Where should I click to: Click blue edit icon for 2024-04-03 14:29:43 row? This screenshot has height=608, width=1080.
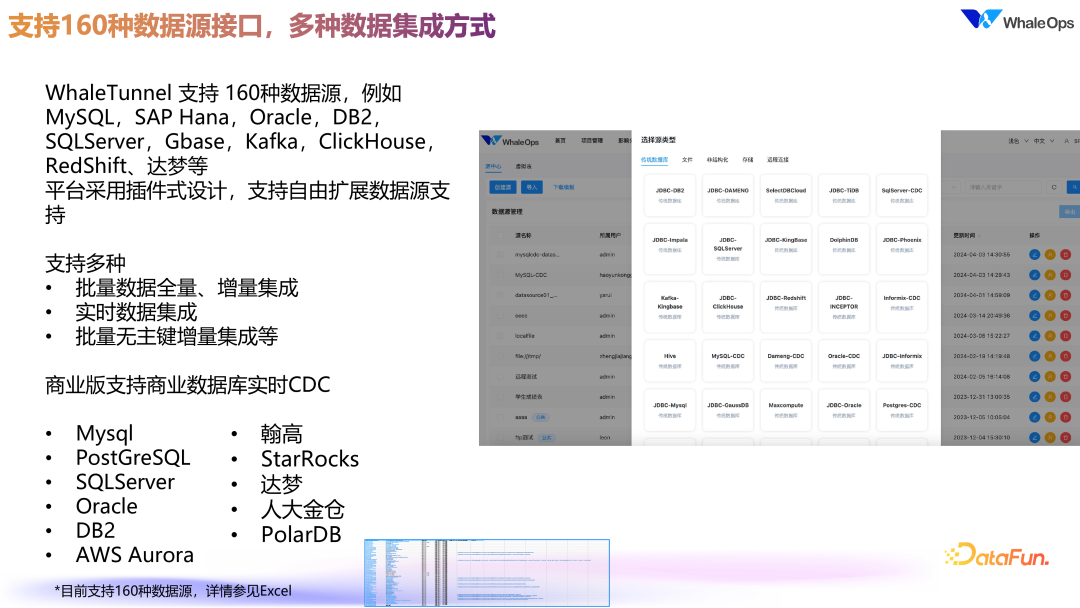click(x=1035, y=275)
